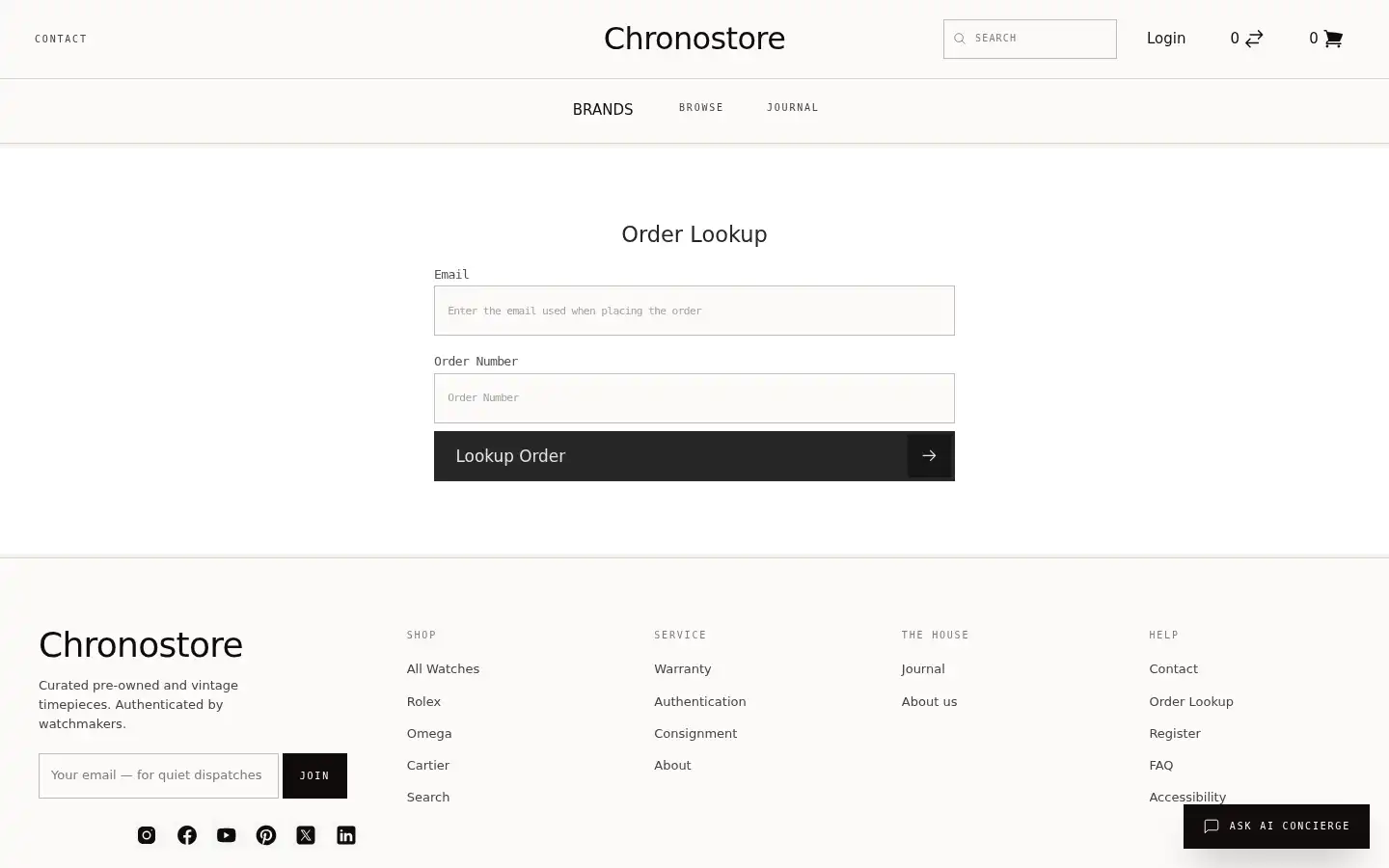
Task: Open the Journal menu item
Action: 793,107
